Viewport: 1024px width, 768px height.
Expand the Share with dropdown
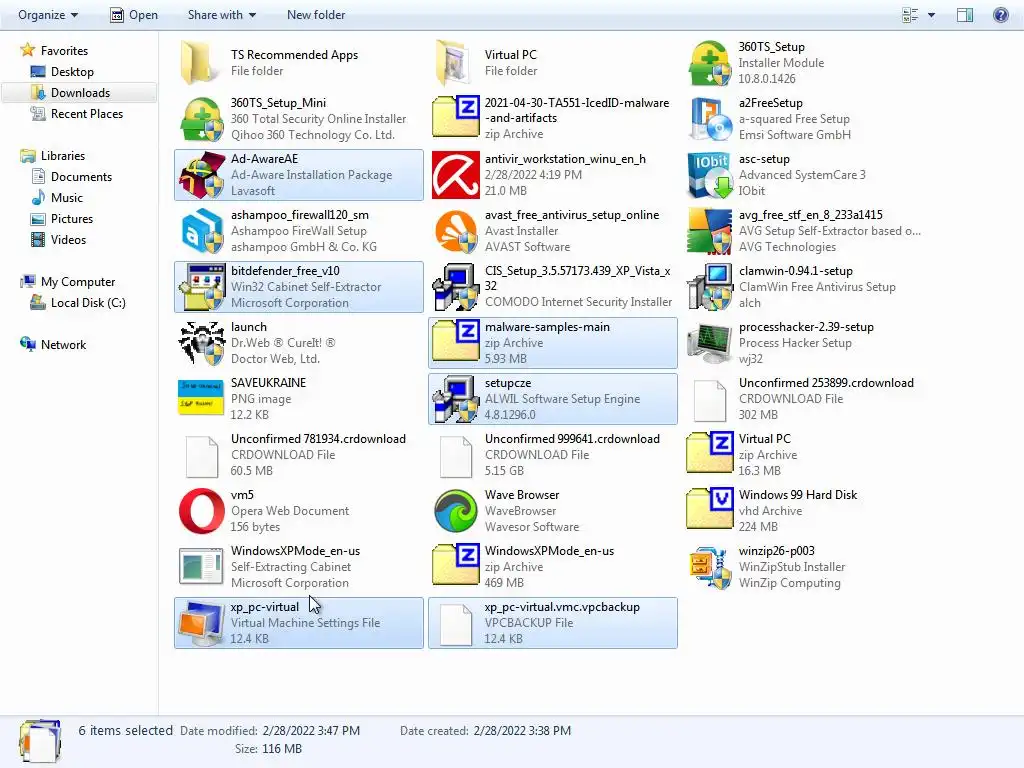221,14
